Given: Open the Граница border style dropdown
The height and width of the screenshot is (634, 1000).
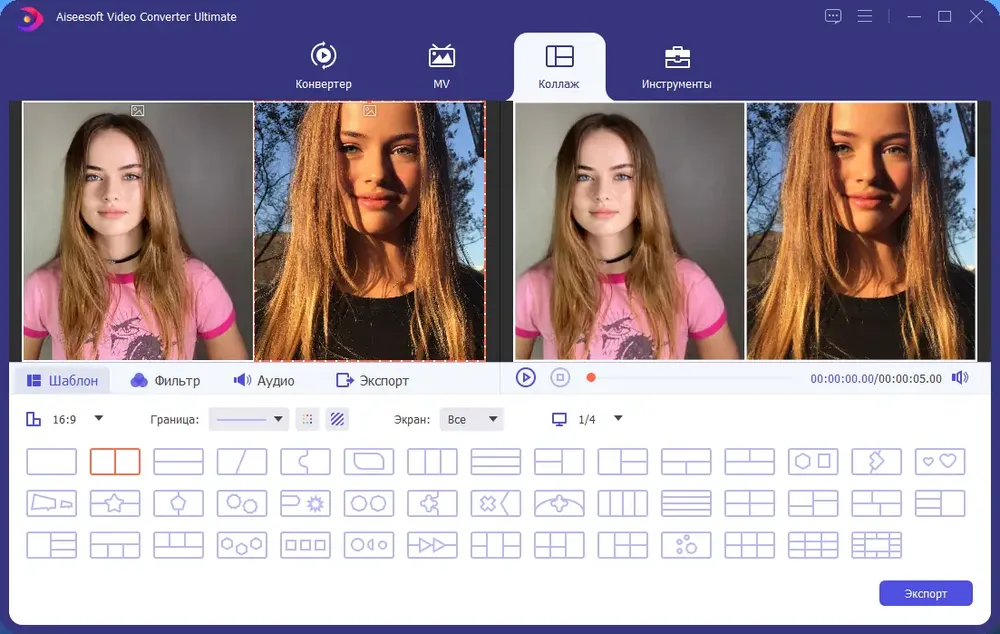Looking at the screenshot, I should click(x=249, y=419).
